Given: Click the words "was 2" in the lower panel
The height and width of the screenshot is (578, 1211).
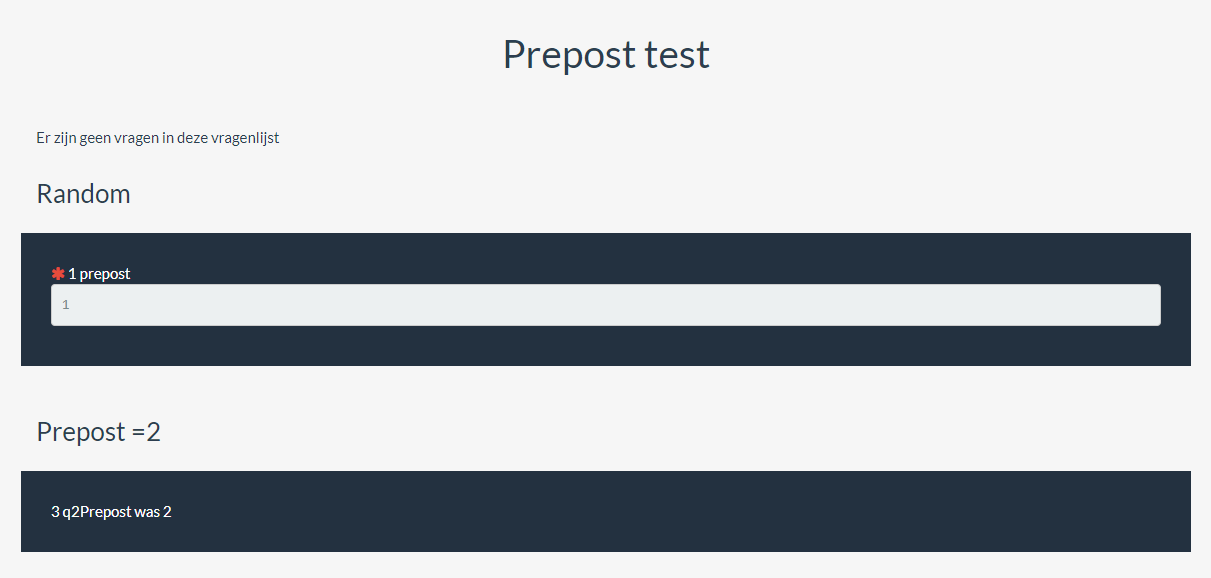Looking at the screenshot, I should point(152,512).
